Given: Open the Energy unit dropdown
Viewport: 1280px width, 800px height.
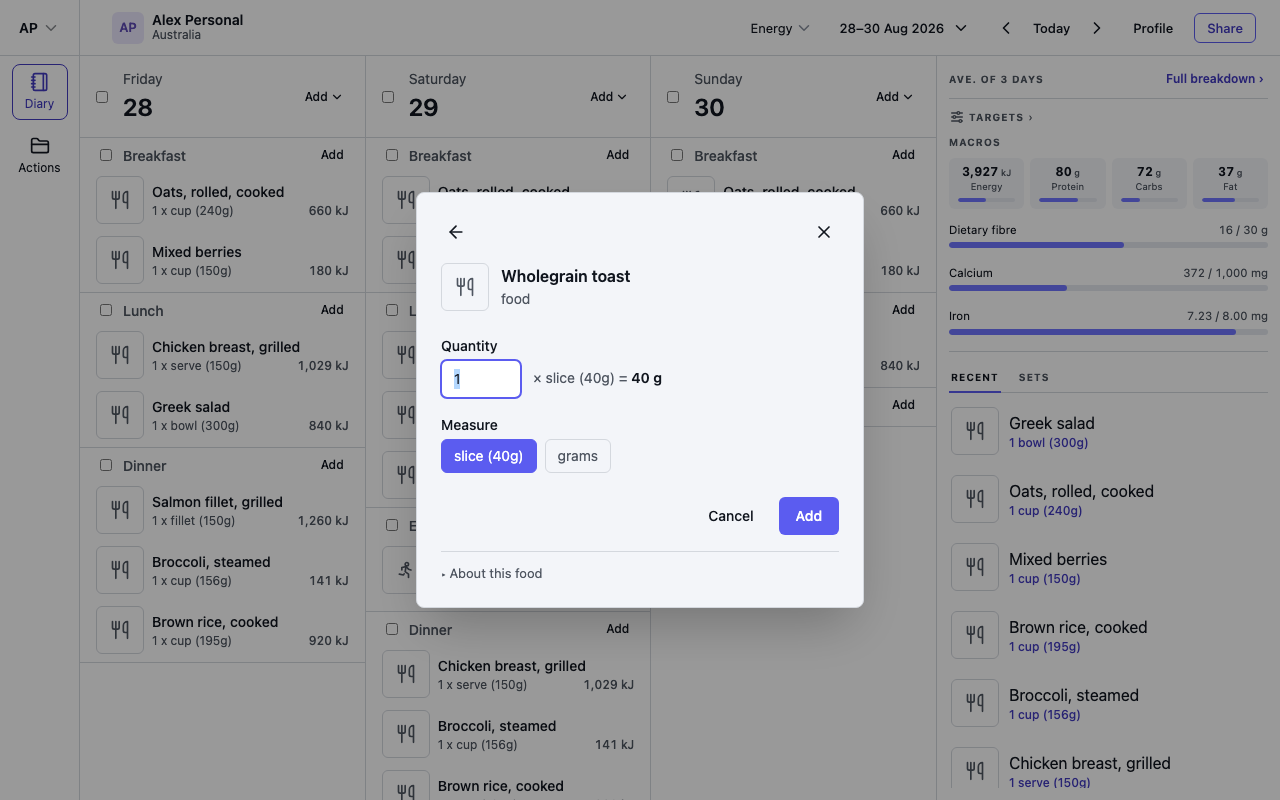Looking at the screenshot, I should (x=780, y=28).
